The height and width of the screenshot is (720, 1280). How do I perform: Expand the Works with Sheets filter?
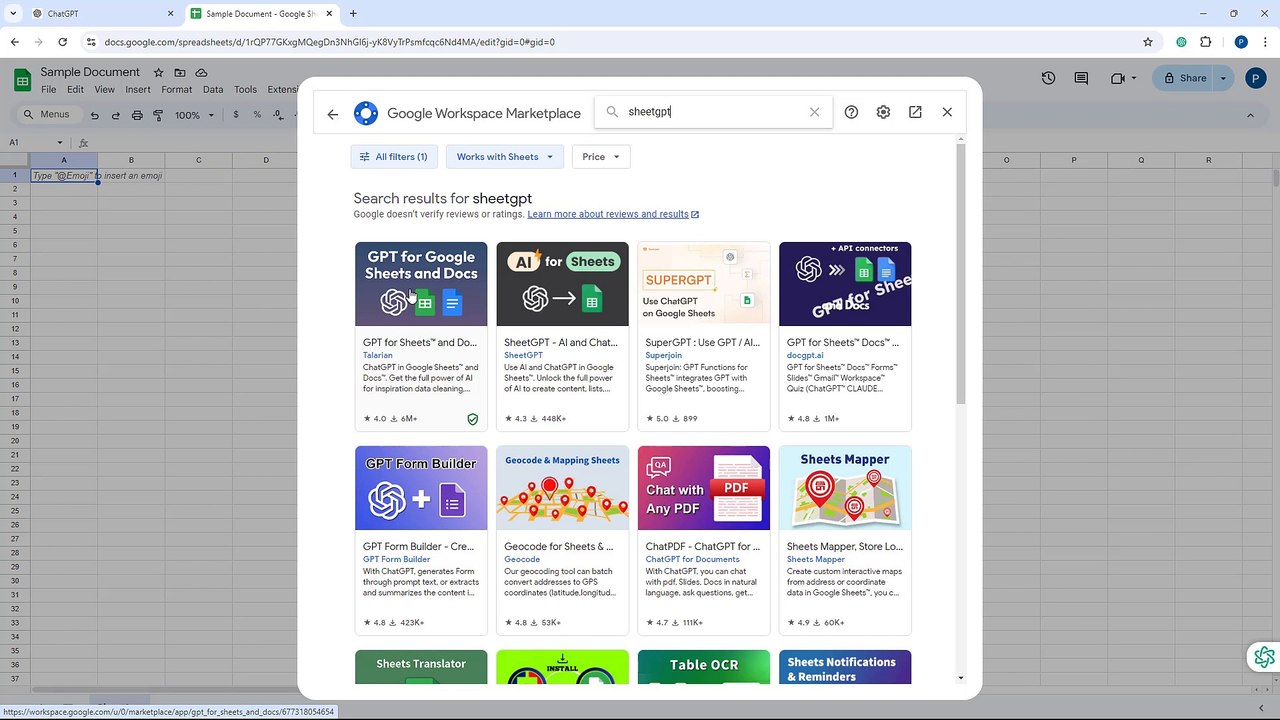point(505,157)
